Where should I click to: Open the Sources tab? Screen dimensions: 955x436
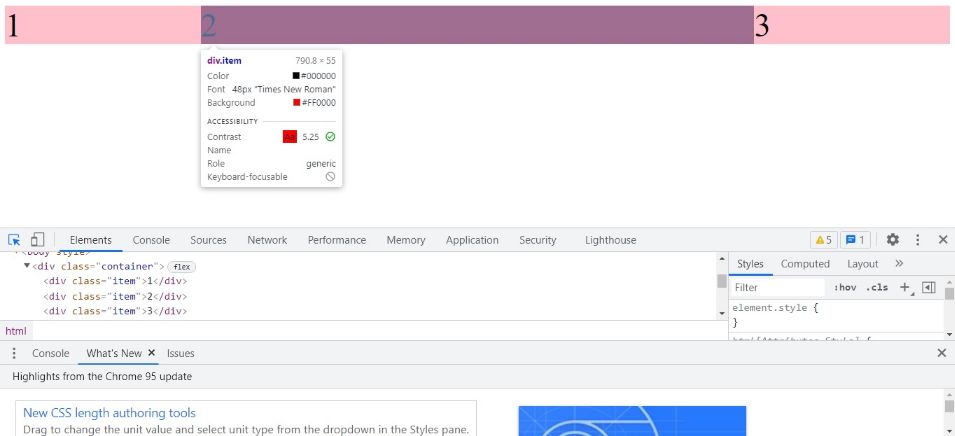[x=208, y=240]
